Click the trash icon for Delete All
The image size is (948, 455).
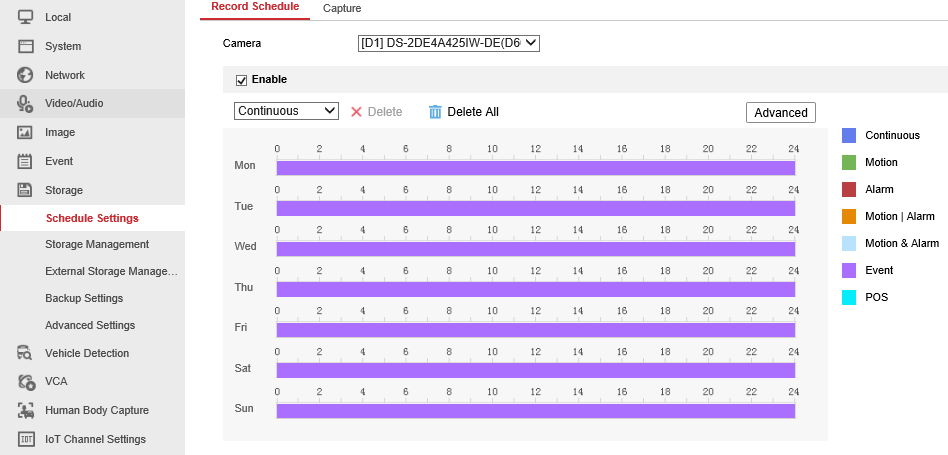click(x=435, y=112)
